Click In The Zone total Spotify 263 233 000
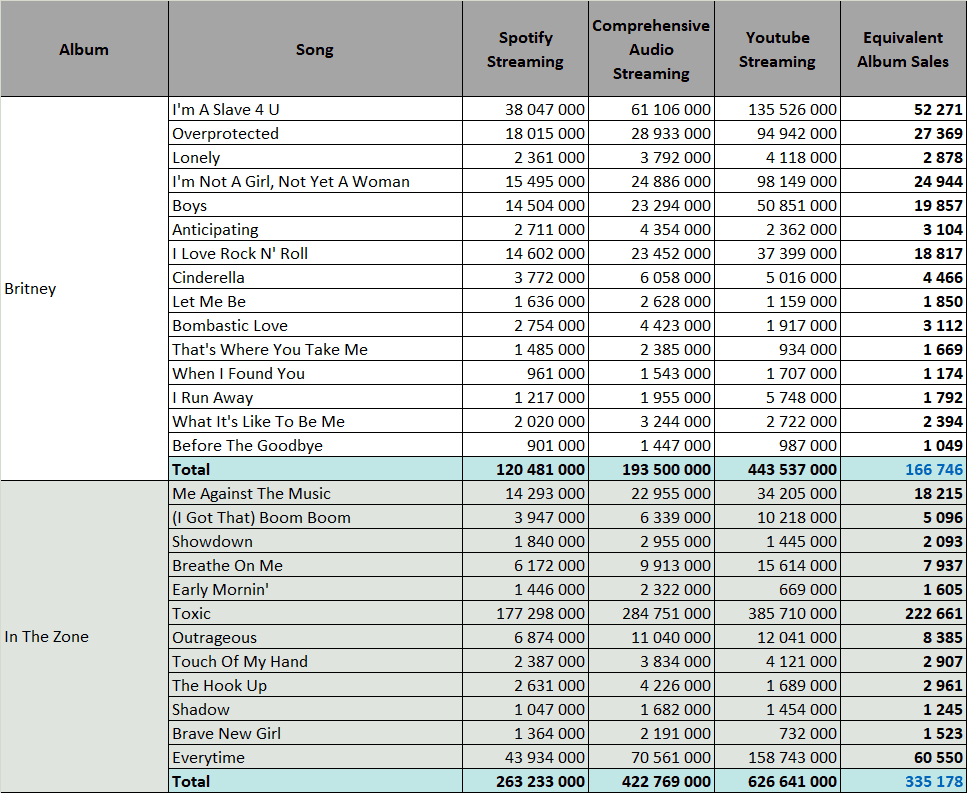This screenshot has height=793, width=967. tap(525, 781)
